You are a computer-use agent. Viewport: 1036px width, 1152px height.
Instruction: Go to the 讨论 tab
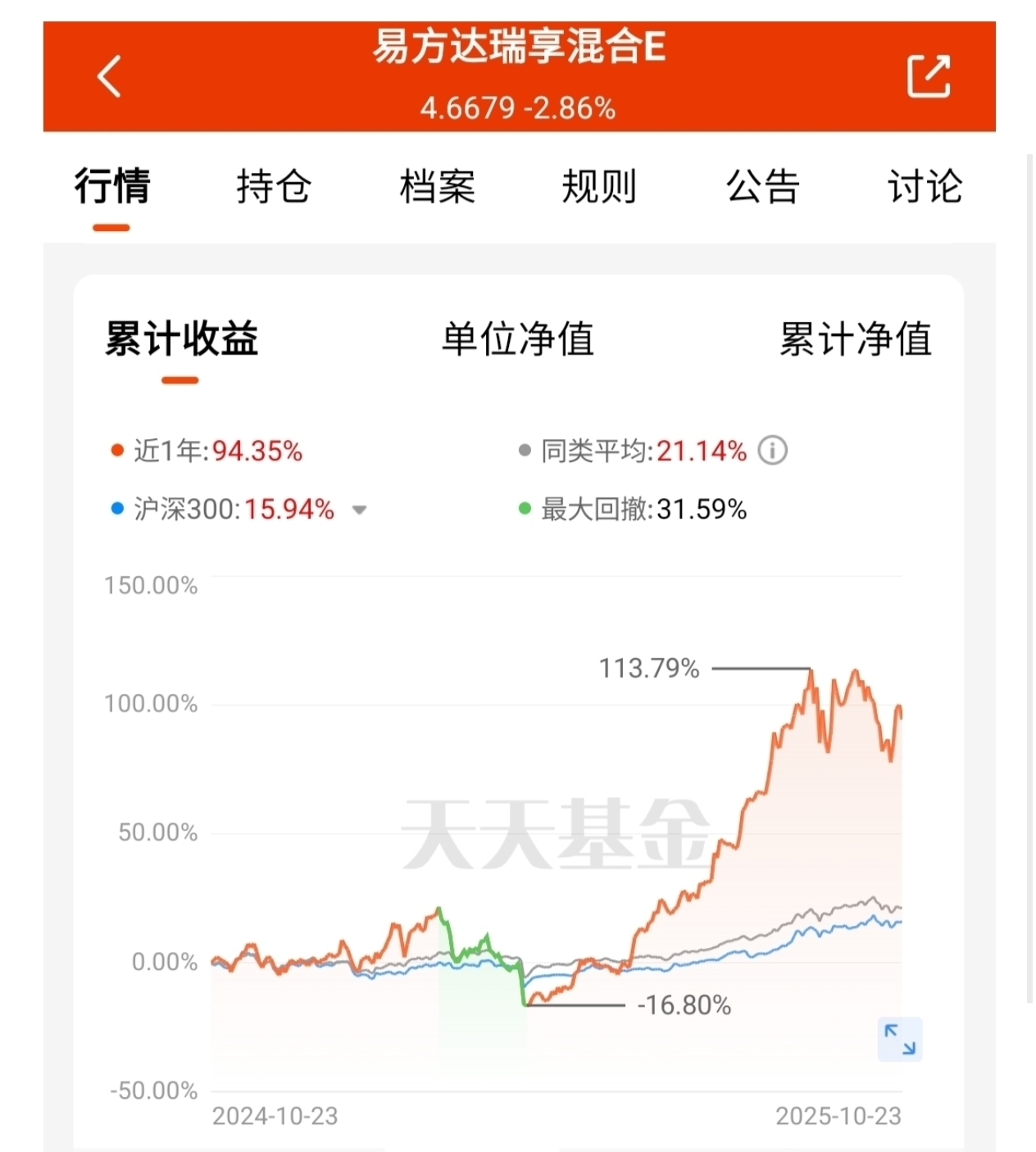pos(925,186)
